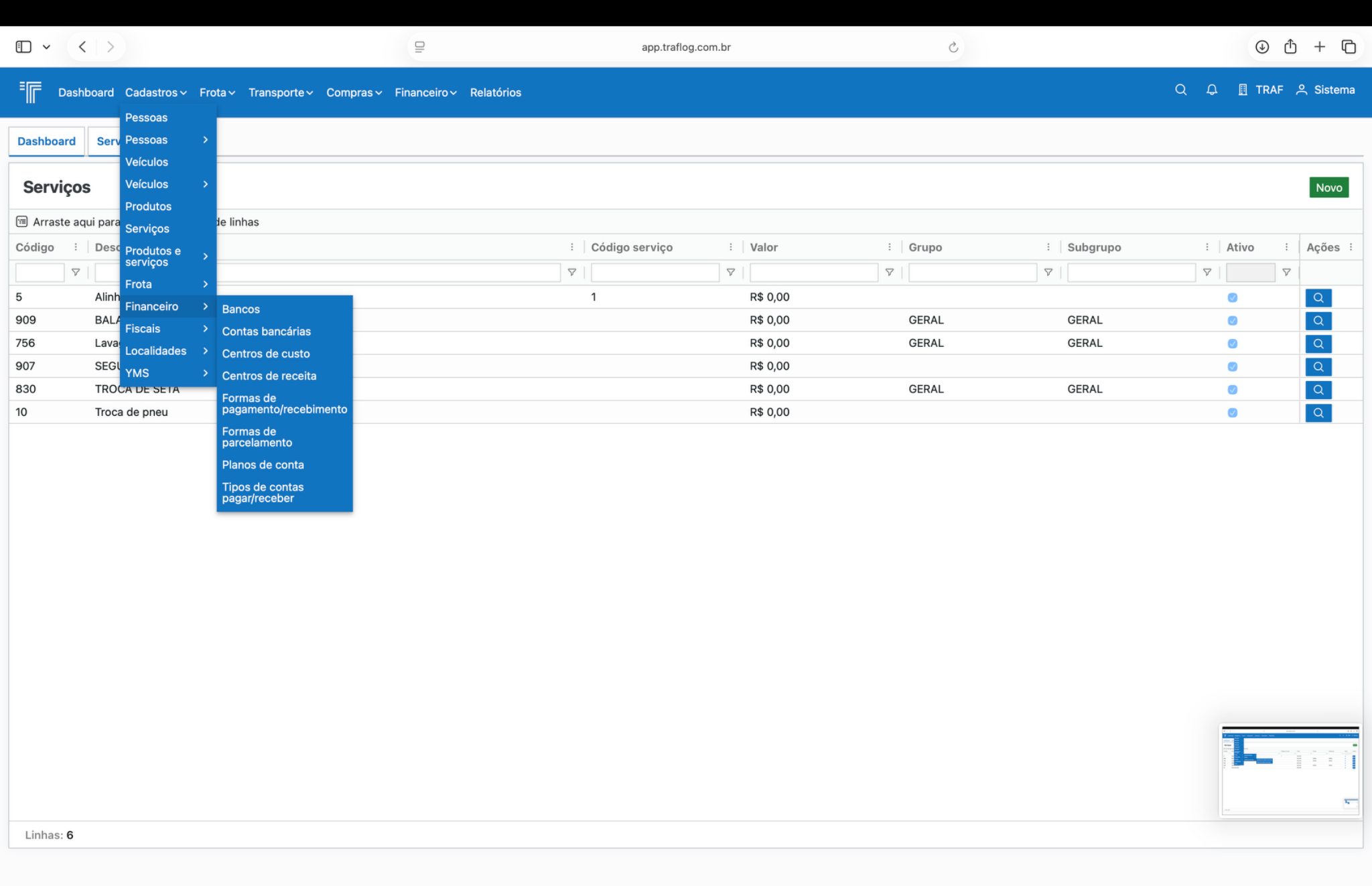The height and width of the screenshot is (886, 1372).
Task: Click the Traflog logo icon
Action: pos(31,92)
